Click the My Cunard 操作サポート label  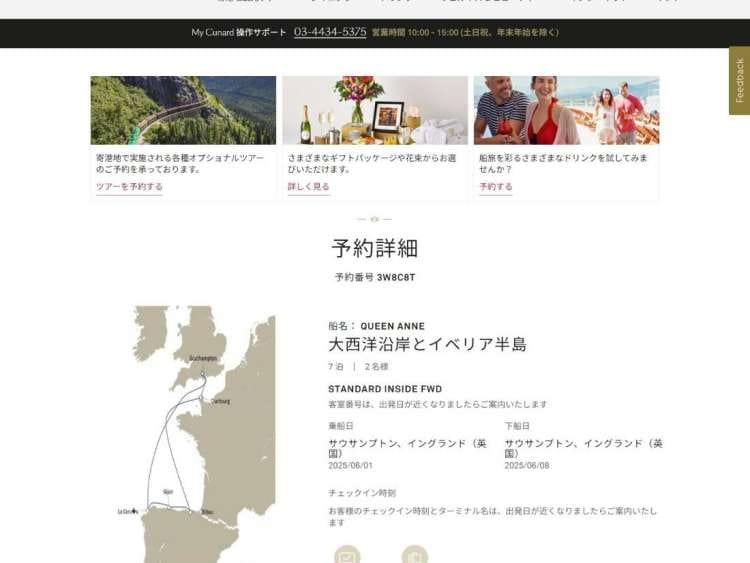coord(238,33)
